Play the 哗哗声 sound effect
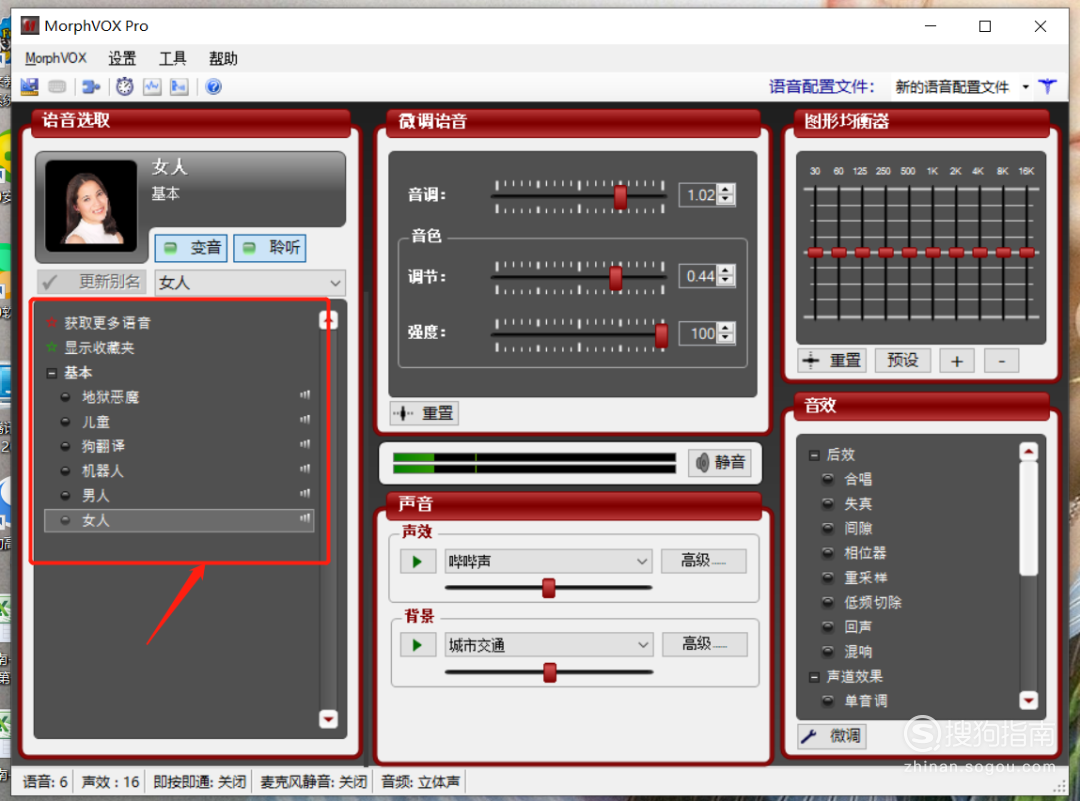 [417, 562]
